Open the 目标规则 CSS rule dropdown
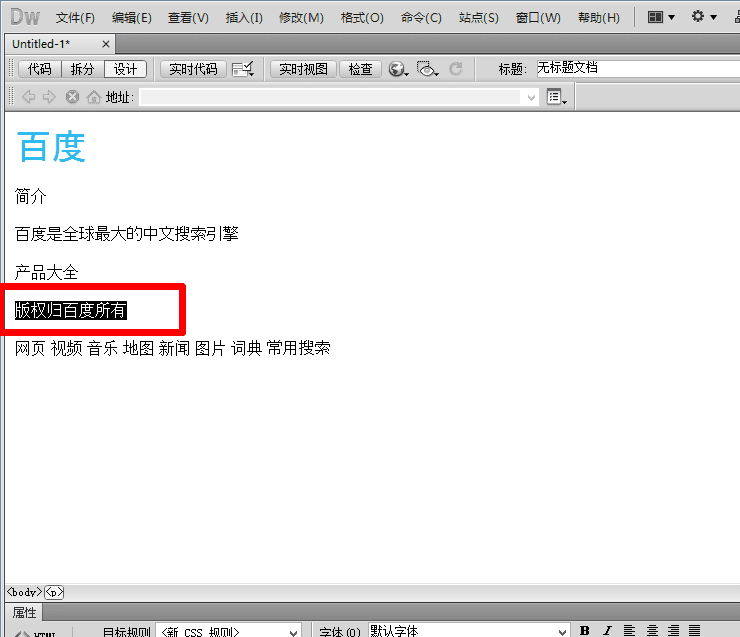 point(228,631)
